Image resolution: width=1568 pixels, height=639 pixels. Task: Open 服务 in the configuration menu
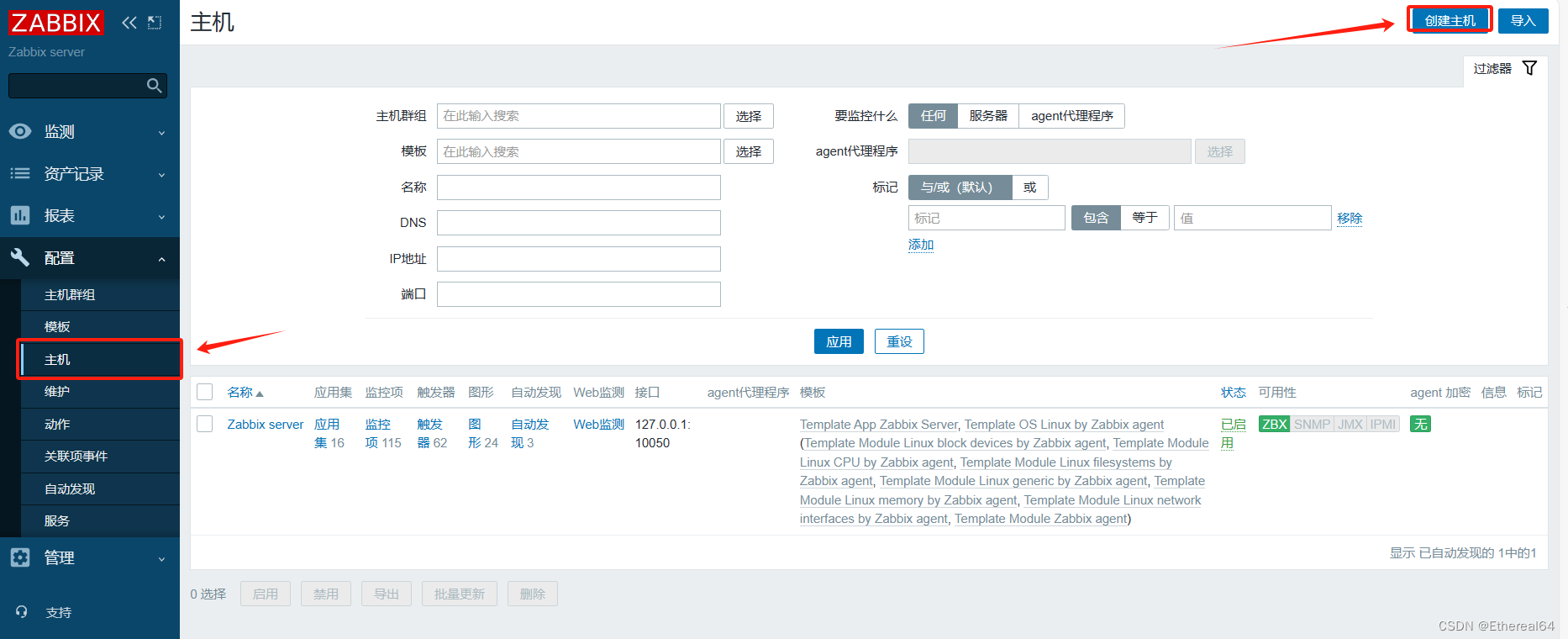point(100,521)
